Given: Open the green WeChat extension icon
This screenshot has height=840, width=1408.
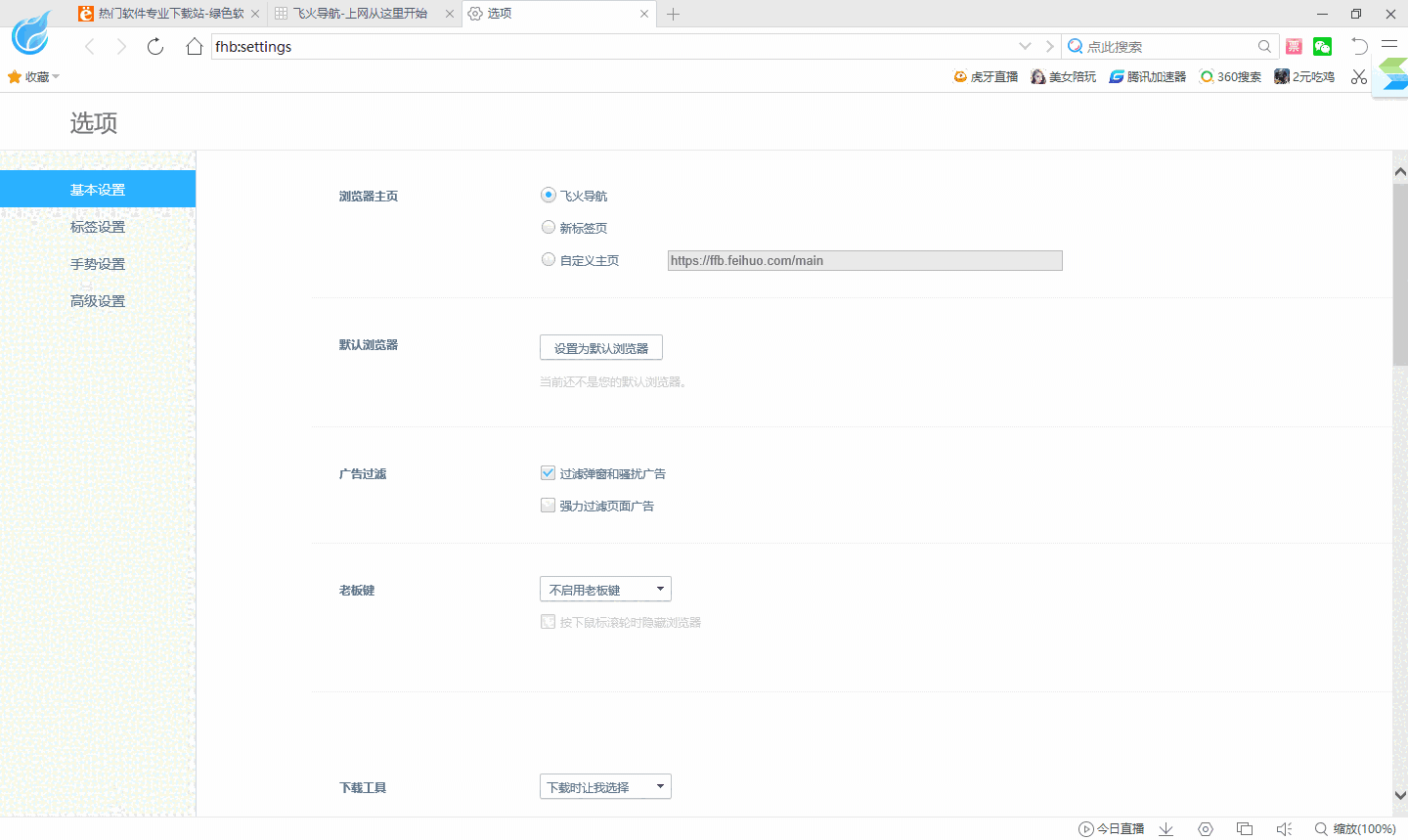Looking at the screenshot, I should (x=1323, y=47).
